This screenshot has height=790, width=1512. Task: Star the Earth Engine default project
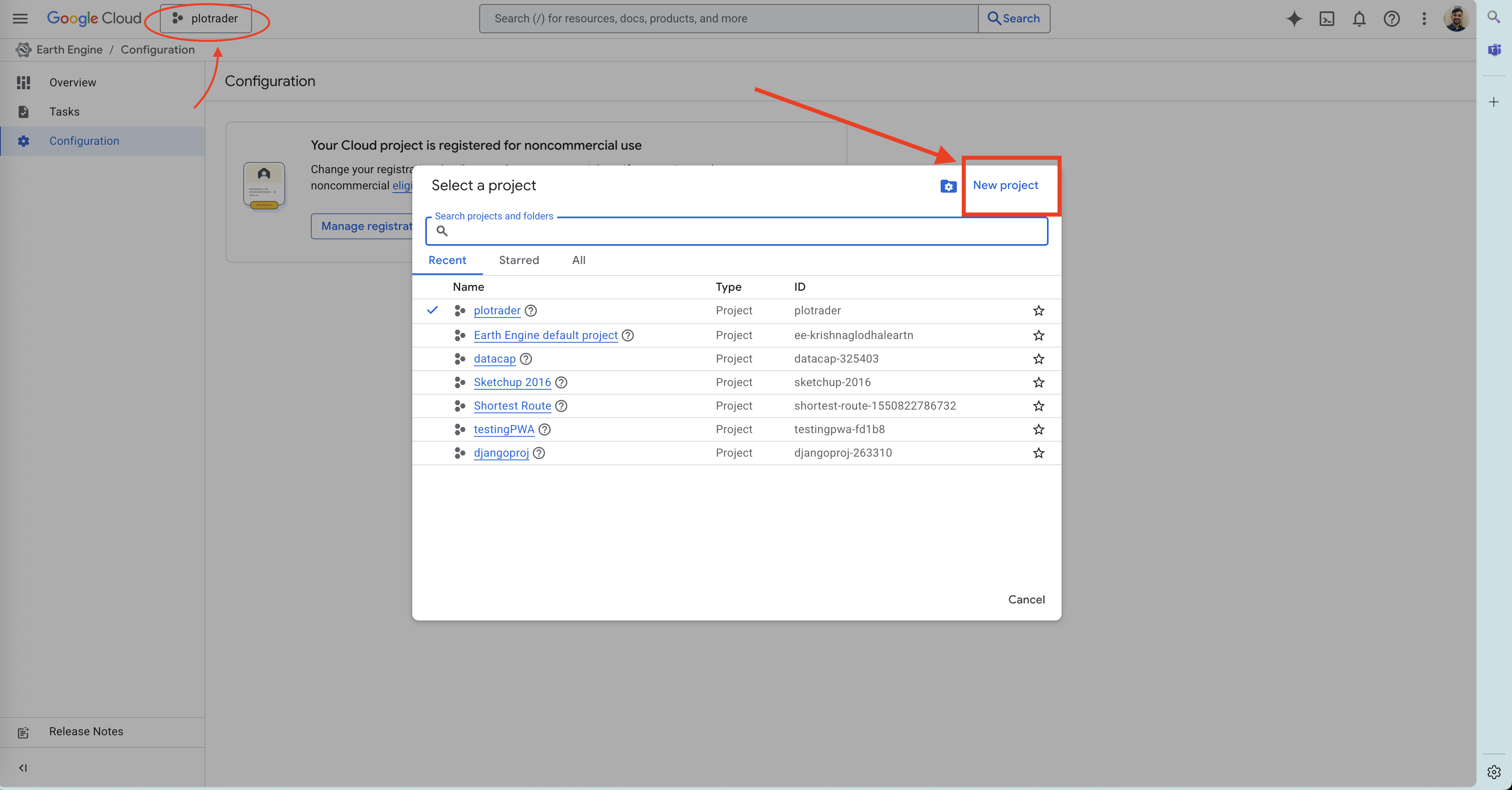coord(1038,335)
